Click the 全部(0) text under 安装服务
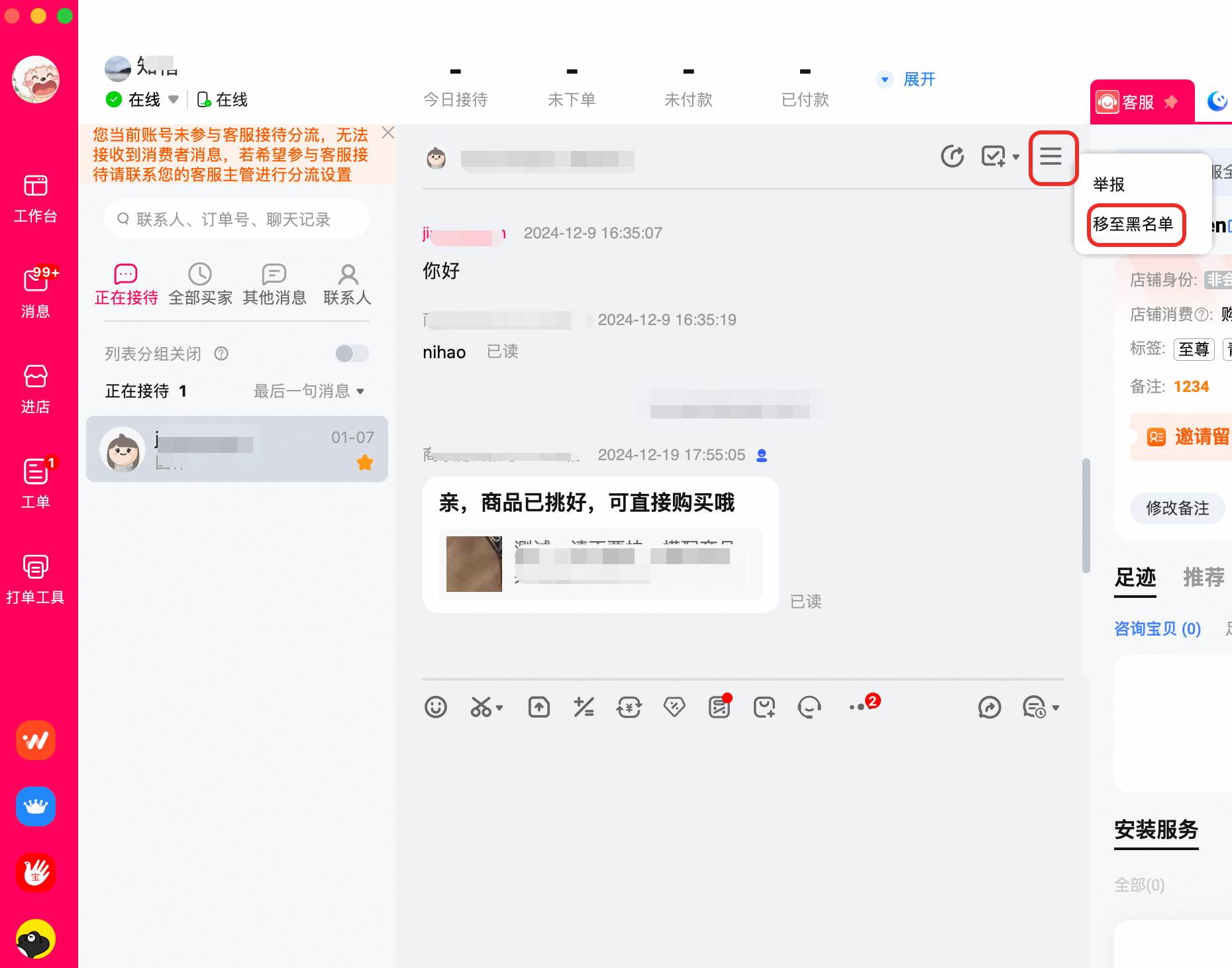 pyautogui.click(x=1139, y=885)
